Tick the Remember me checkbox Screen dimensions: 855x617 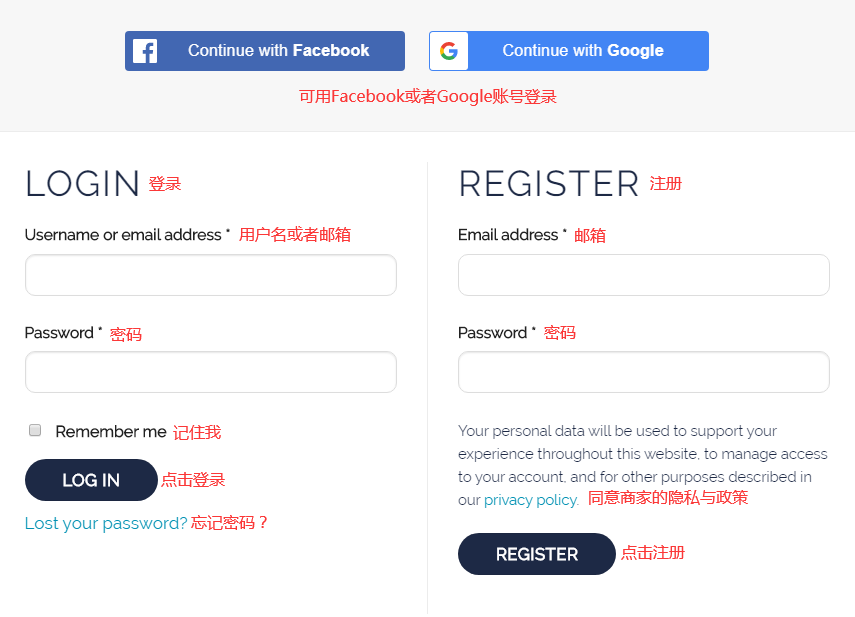click(35, 430)
